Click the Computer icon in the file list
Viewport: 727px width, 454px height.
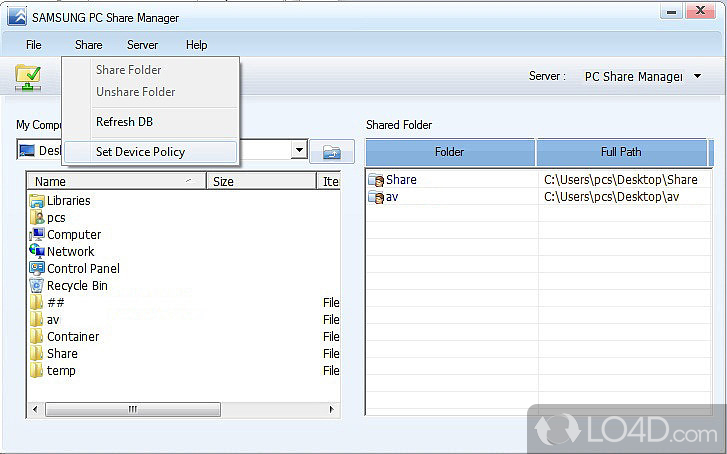(x=37, y=235)
